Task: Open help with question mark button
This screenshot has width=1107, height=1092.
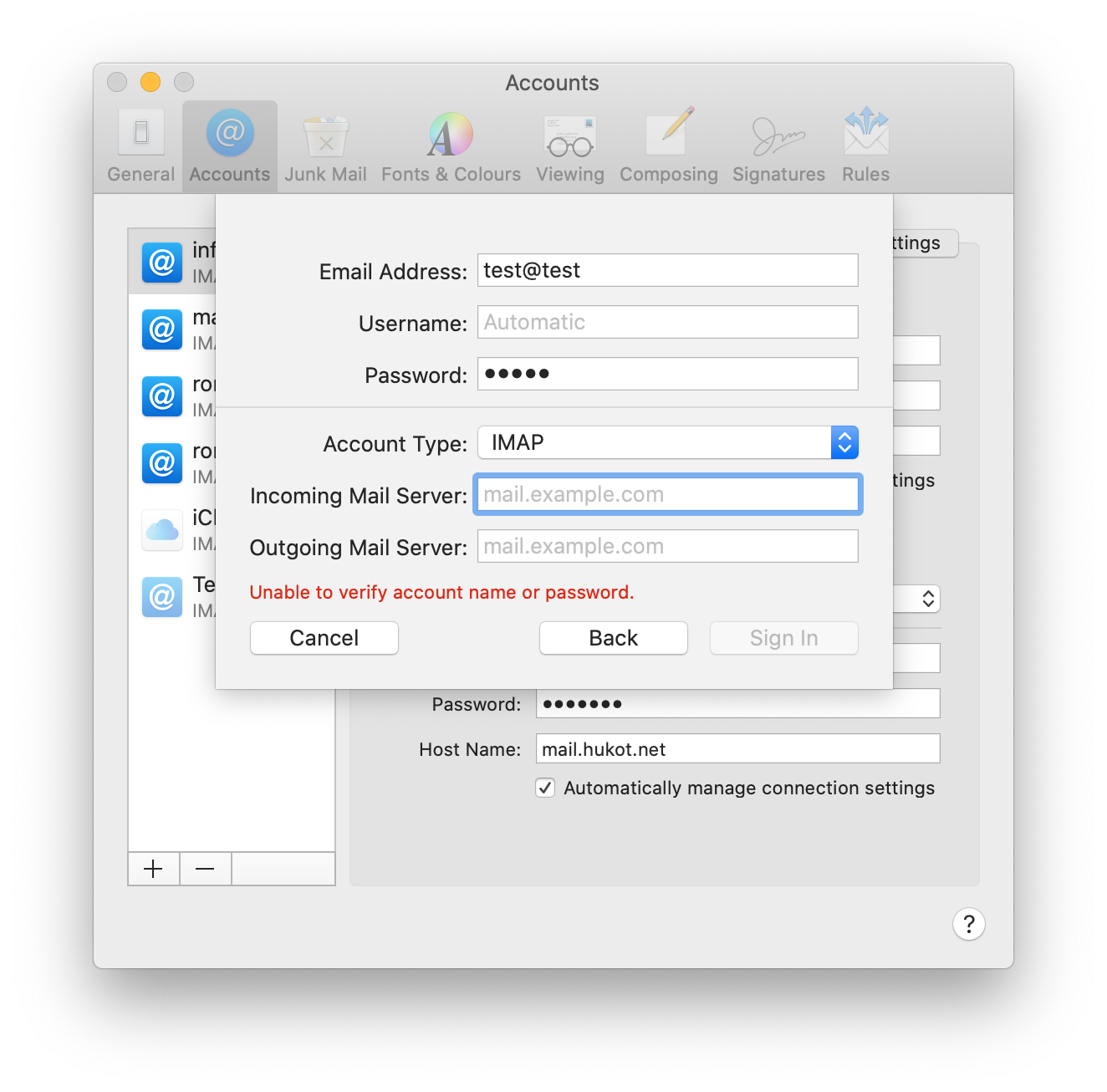Action: (x=968, y=924)
